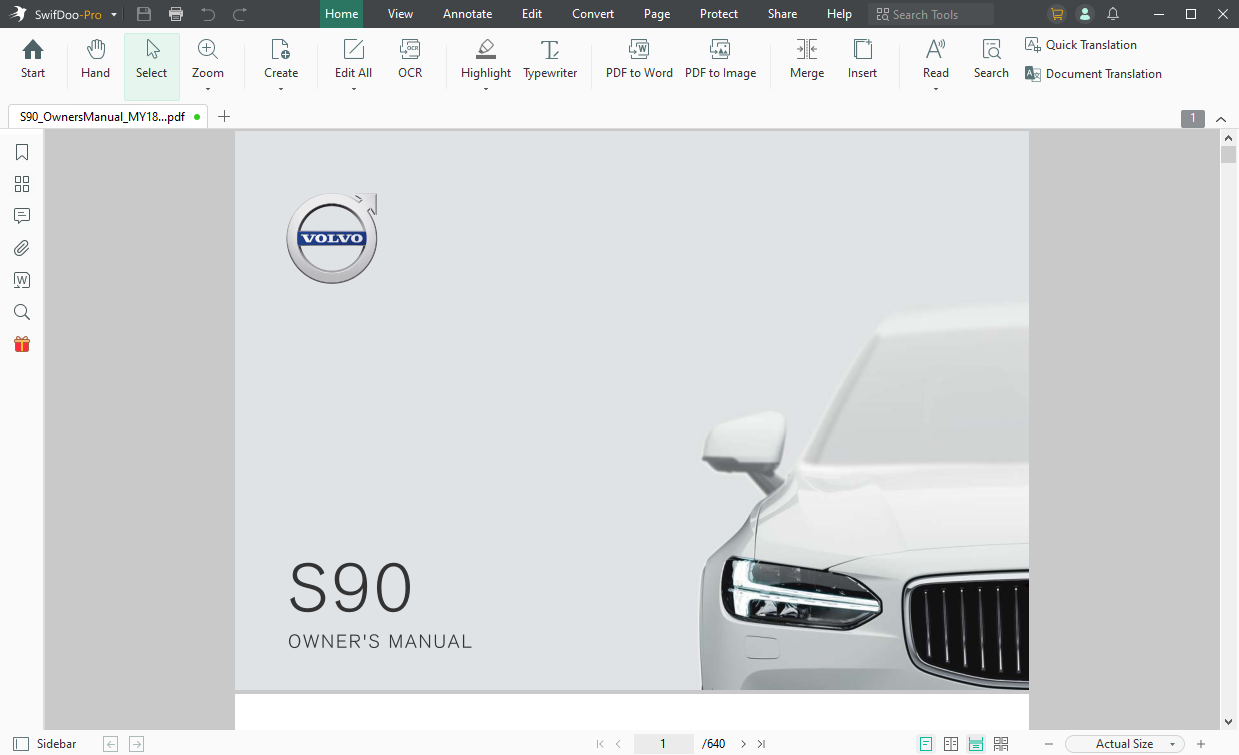The image size is (1239, 755).
Task: Open the Convert tab
Action: pos(593,14)
